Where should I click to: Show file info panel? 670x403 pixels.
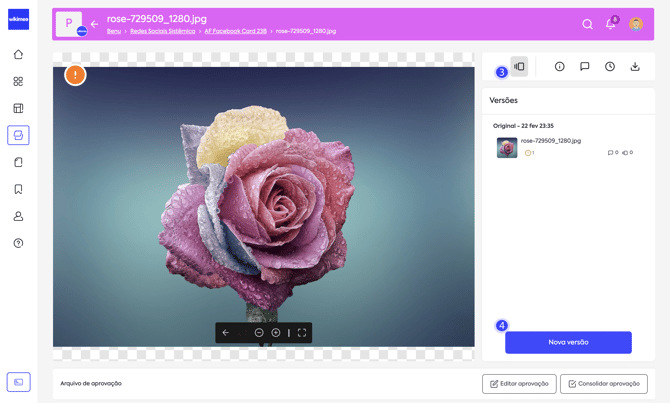coord(560,67)
